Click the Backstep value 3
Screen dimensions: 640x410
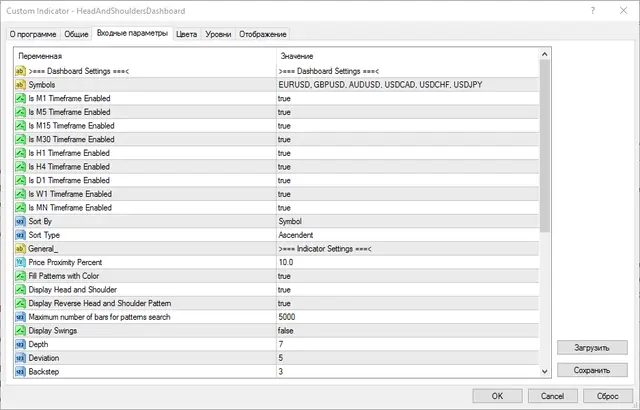281,372
